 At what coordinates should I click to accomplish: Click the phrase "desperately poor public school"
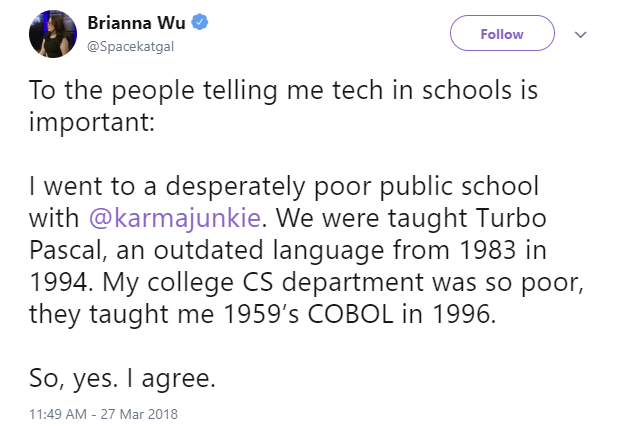point(352,187)
